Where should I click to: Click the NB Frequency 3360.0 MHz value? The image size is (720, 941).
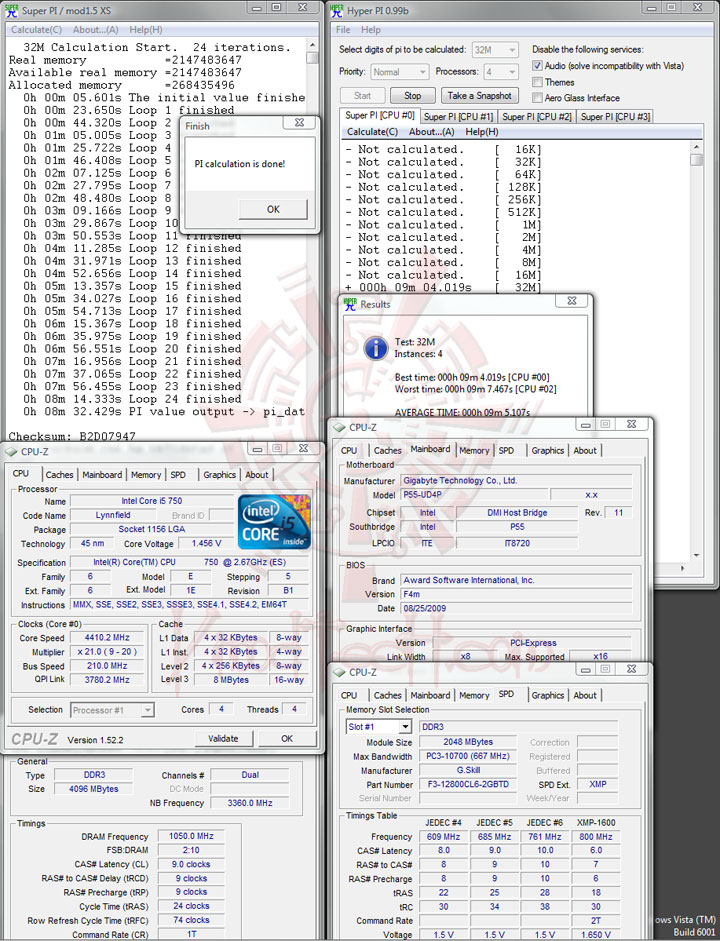(x=250, y=803)
